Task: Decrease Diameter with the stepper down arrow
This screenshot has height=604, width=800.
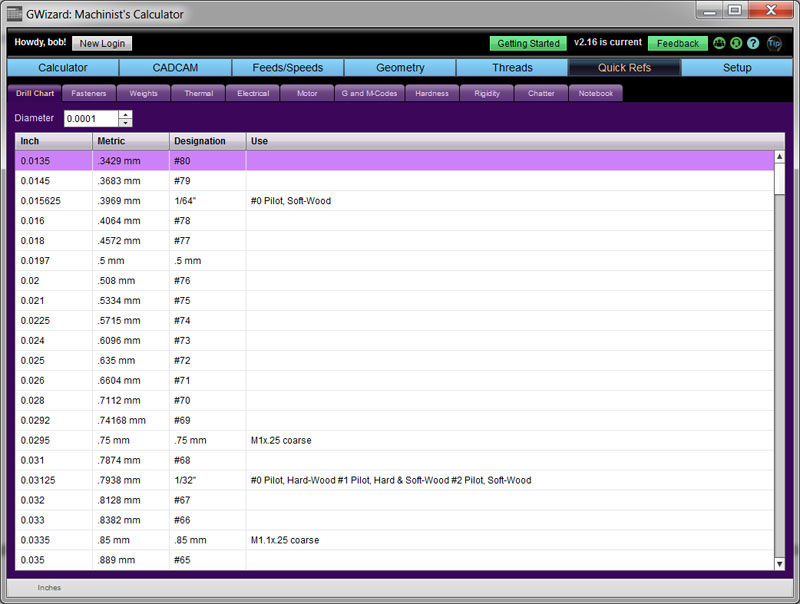Action: [126, 122]
